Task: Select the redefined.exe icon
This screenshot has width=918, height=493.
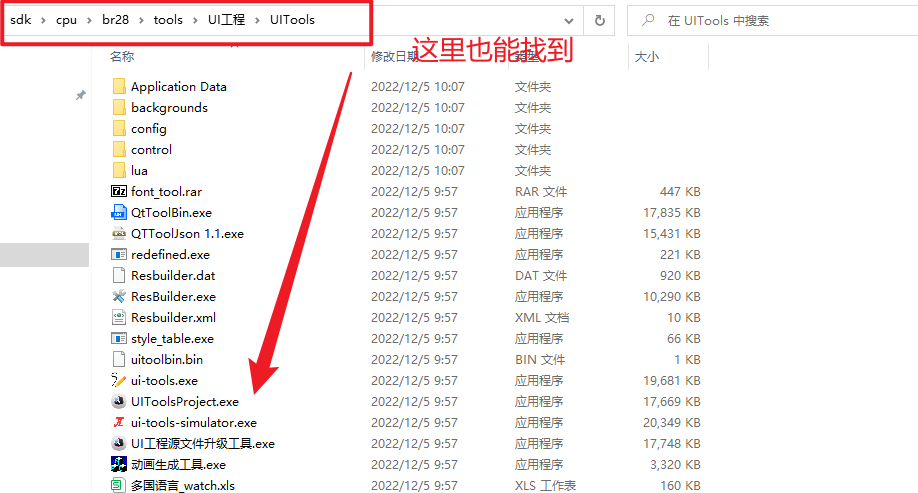Action: click(119, 255)
